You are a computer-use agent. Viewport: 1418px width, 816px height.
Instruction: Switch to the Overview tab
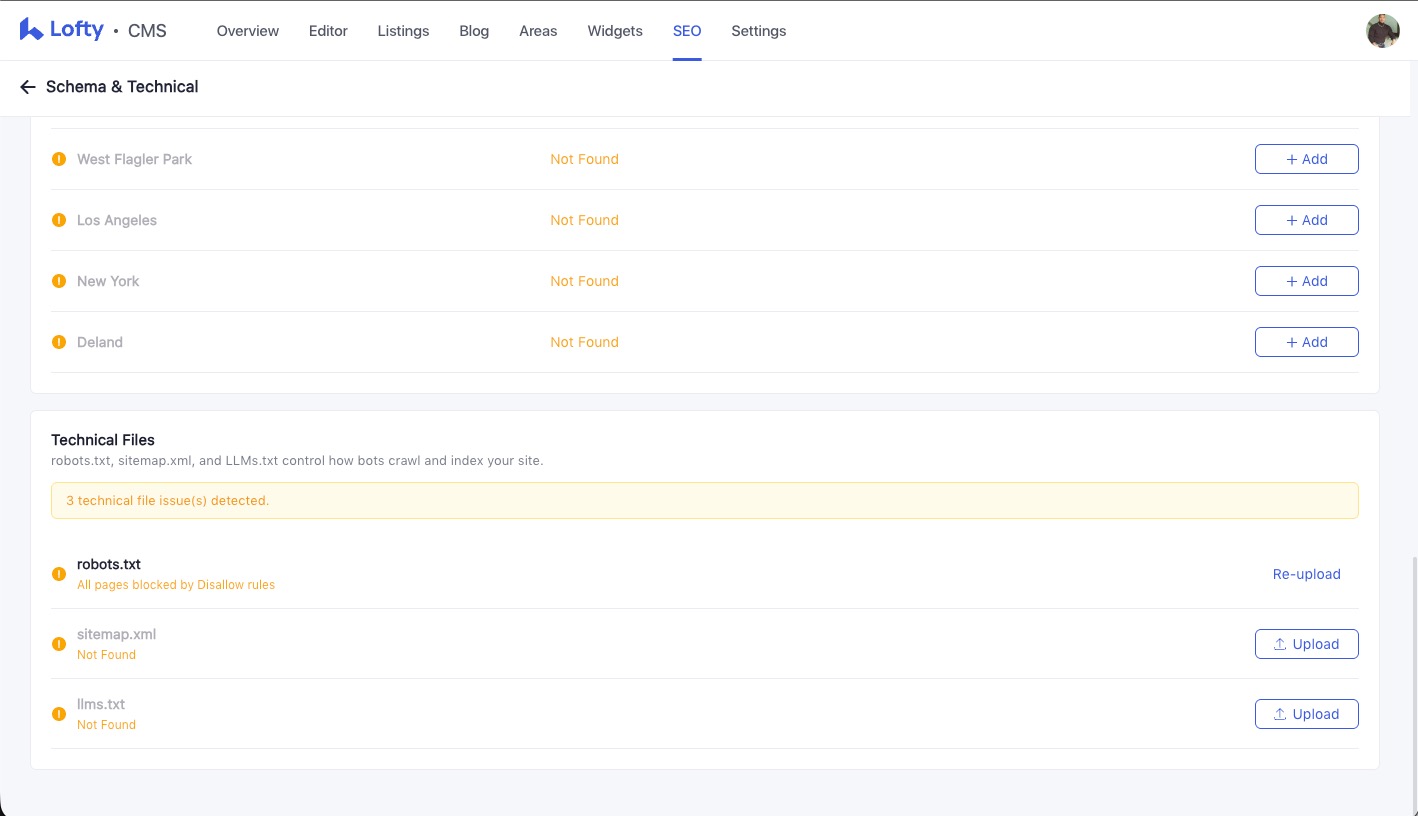click(247, 31)
